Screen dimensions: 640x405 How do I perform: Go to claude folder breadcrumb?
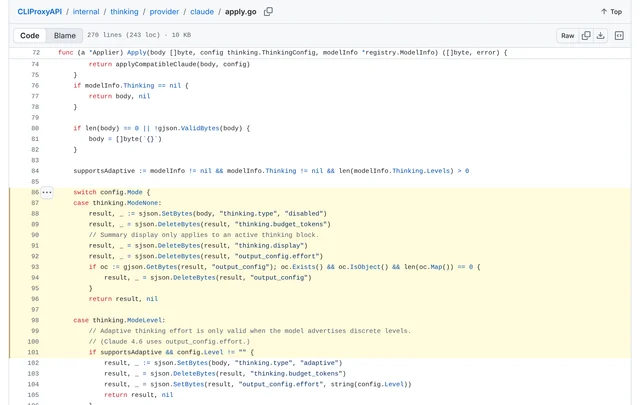[202, 11]
